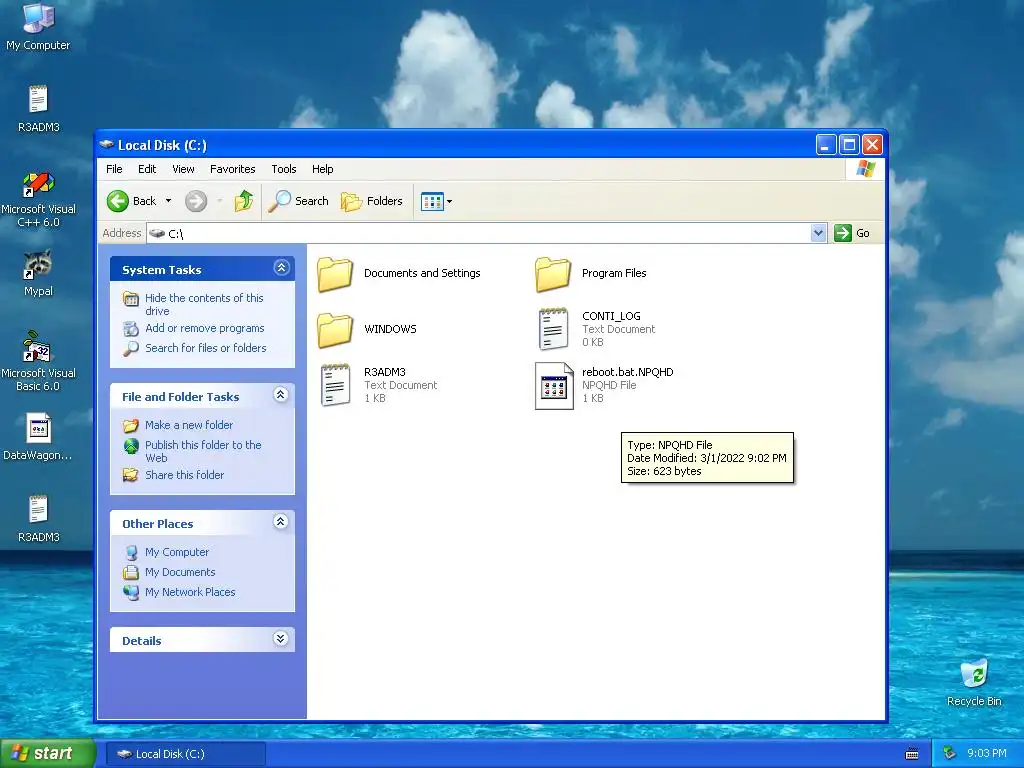The image size is (1024, 768).
Task: Click the Views icon button
Action: tap(432, 201)
